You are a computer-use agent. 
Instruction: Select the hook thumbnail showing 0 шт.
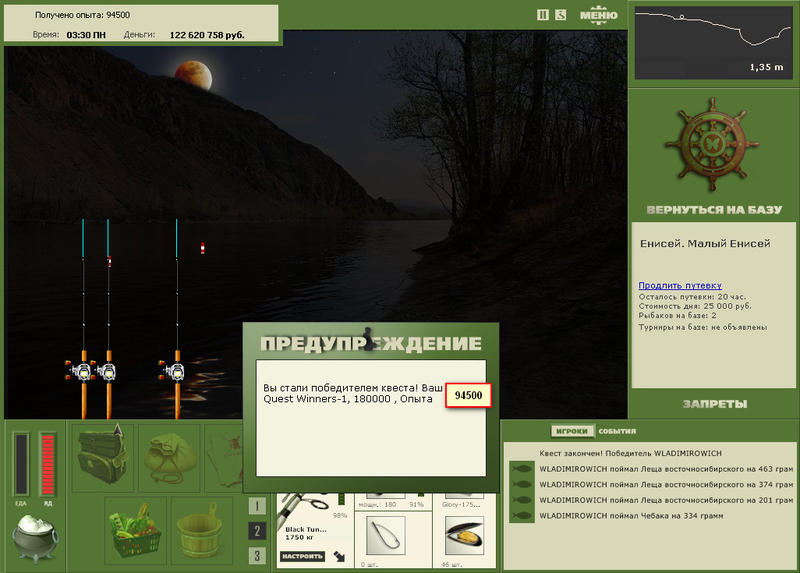click(386, 535)
